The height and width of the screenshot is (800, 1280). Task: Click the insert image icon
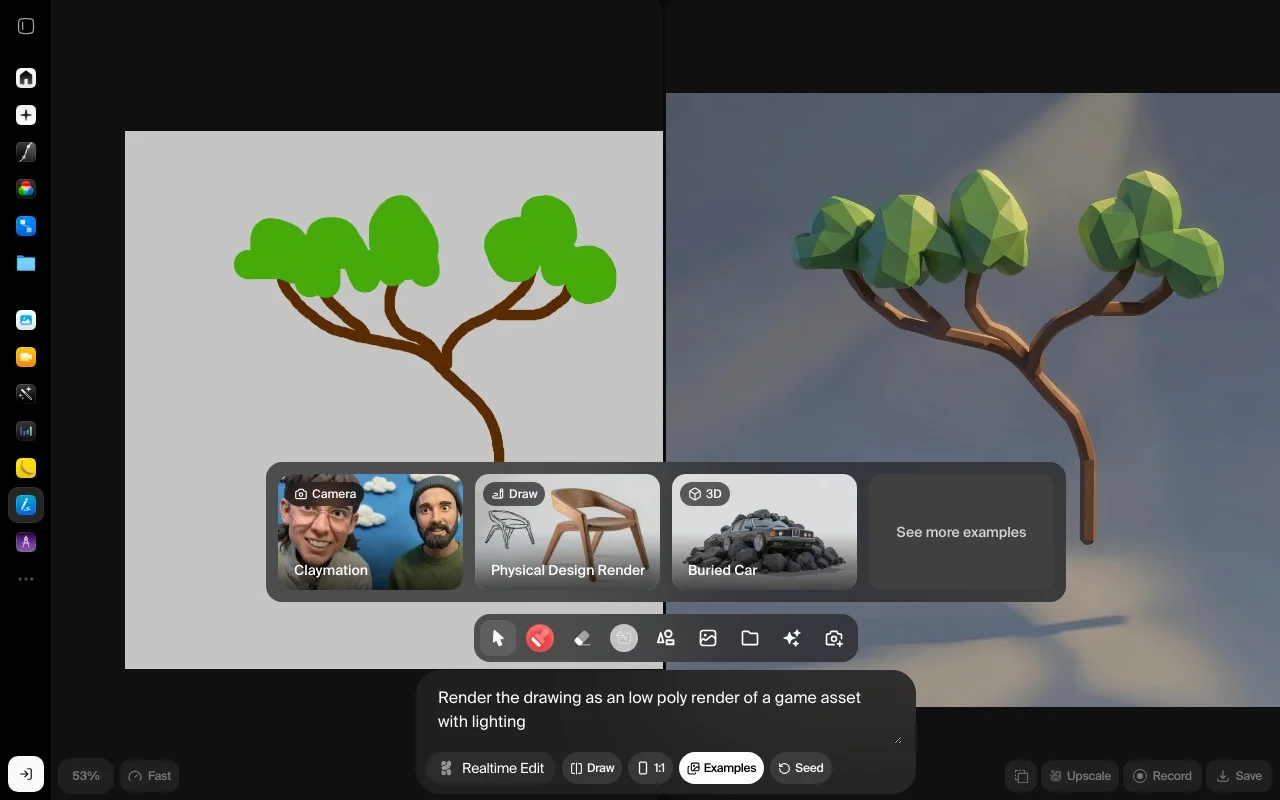pos(708,638)
